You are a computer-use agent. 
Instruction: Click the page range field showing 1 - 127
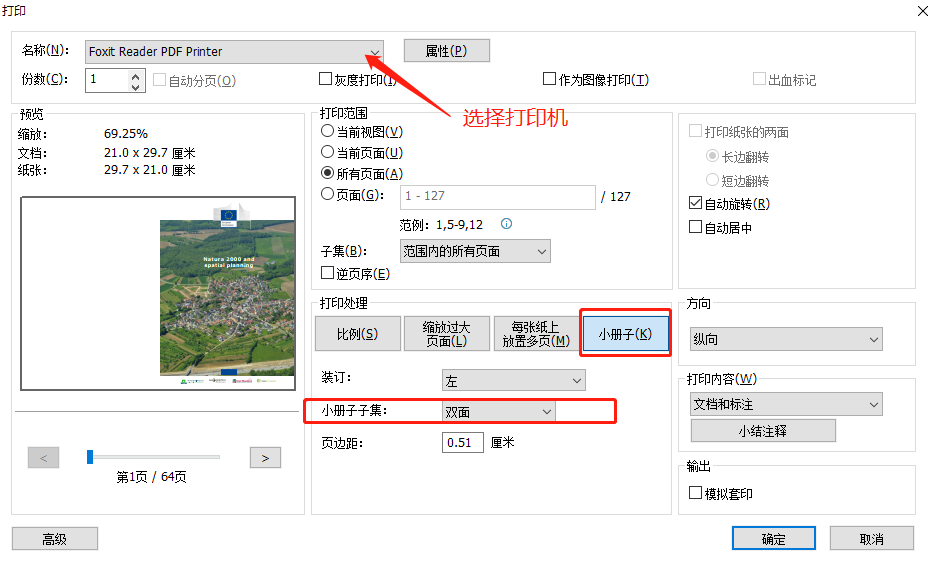[497, 196]
